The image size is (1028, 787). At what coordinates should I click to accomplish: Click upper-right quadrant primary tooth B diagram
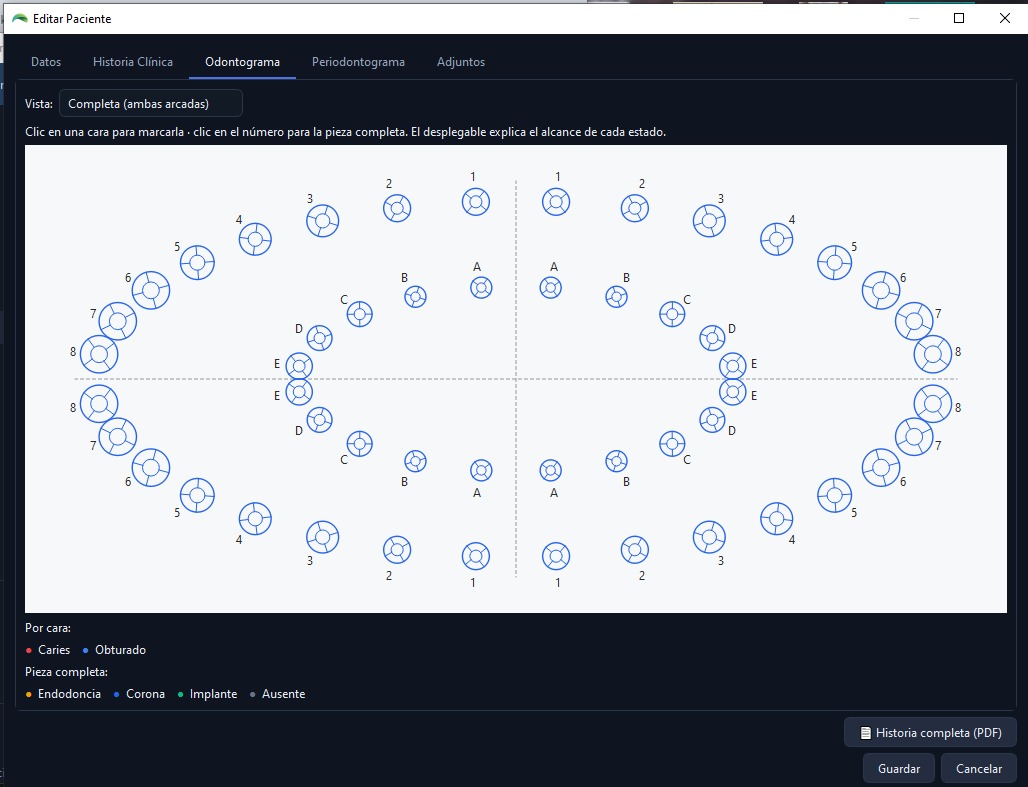(616, 296)
